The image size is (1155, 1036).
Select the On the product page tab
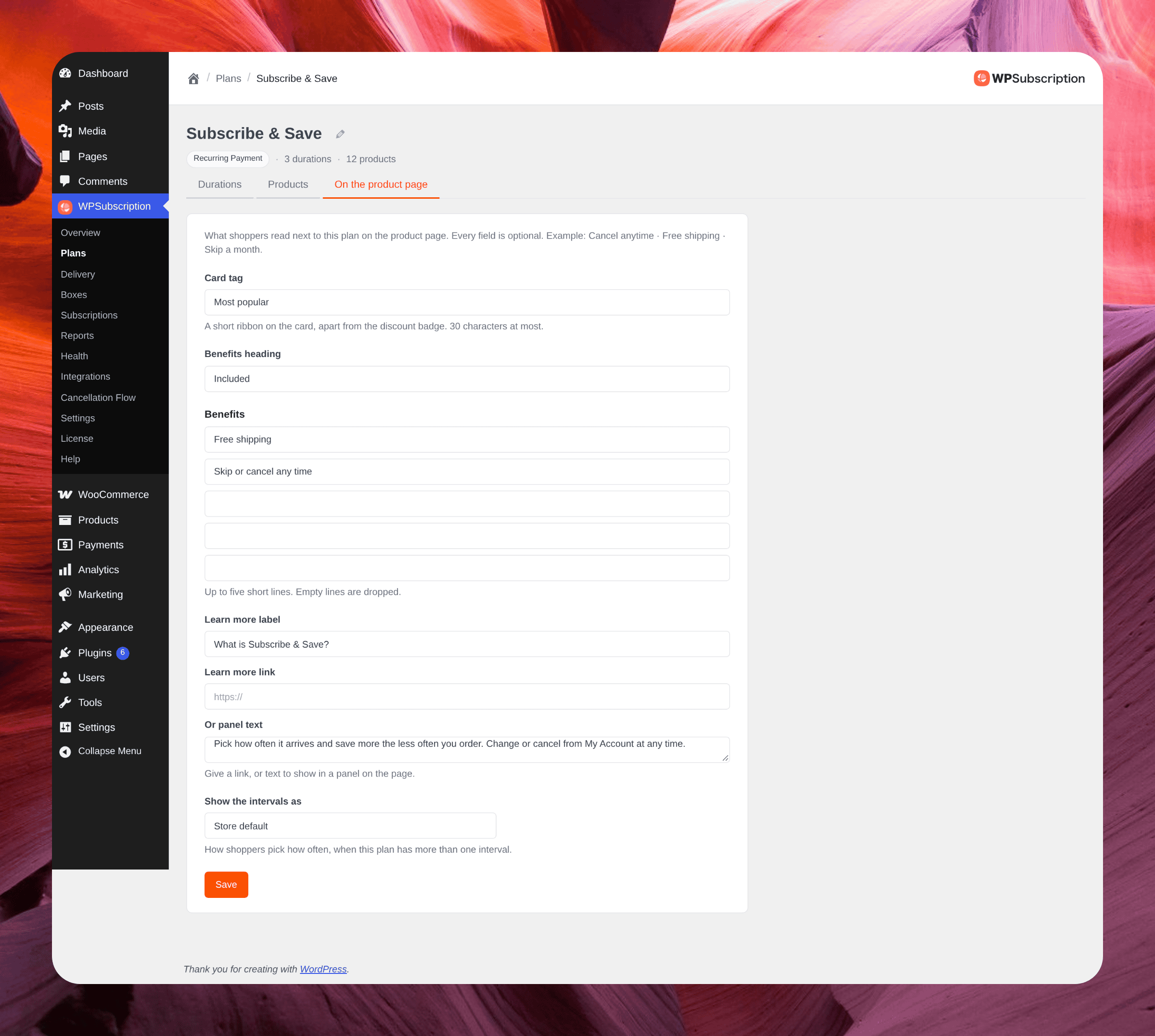[x=381, y=184]
